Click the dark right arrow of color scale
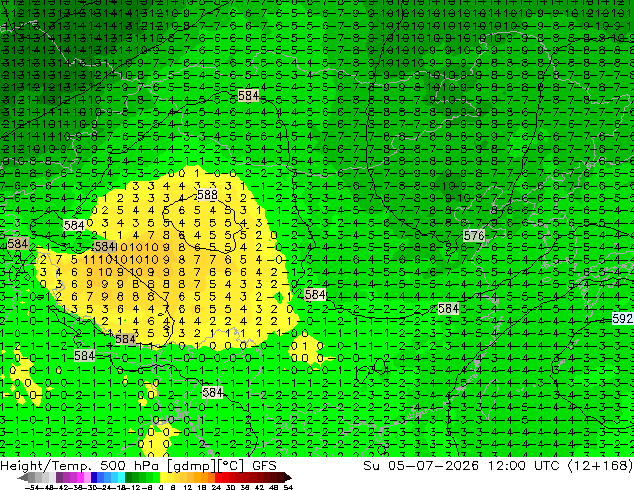The width and height of the screenshot is (634, 490). (x=287, y=478)
